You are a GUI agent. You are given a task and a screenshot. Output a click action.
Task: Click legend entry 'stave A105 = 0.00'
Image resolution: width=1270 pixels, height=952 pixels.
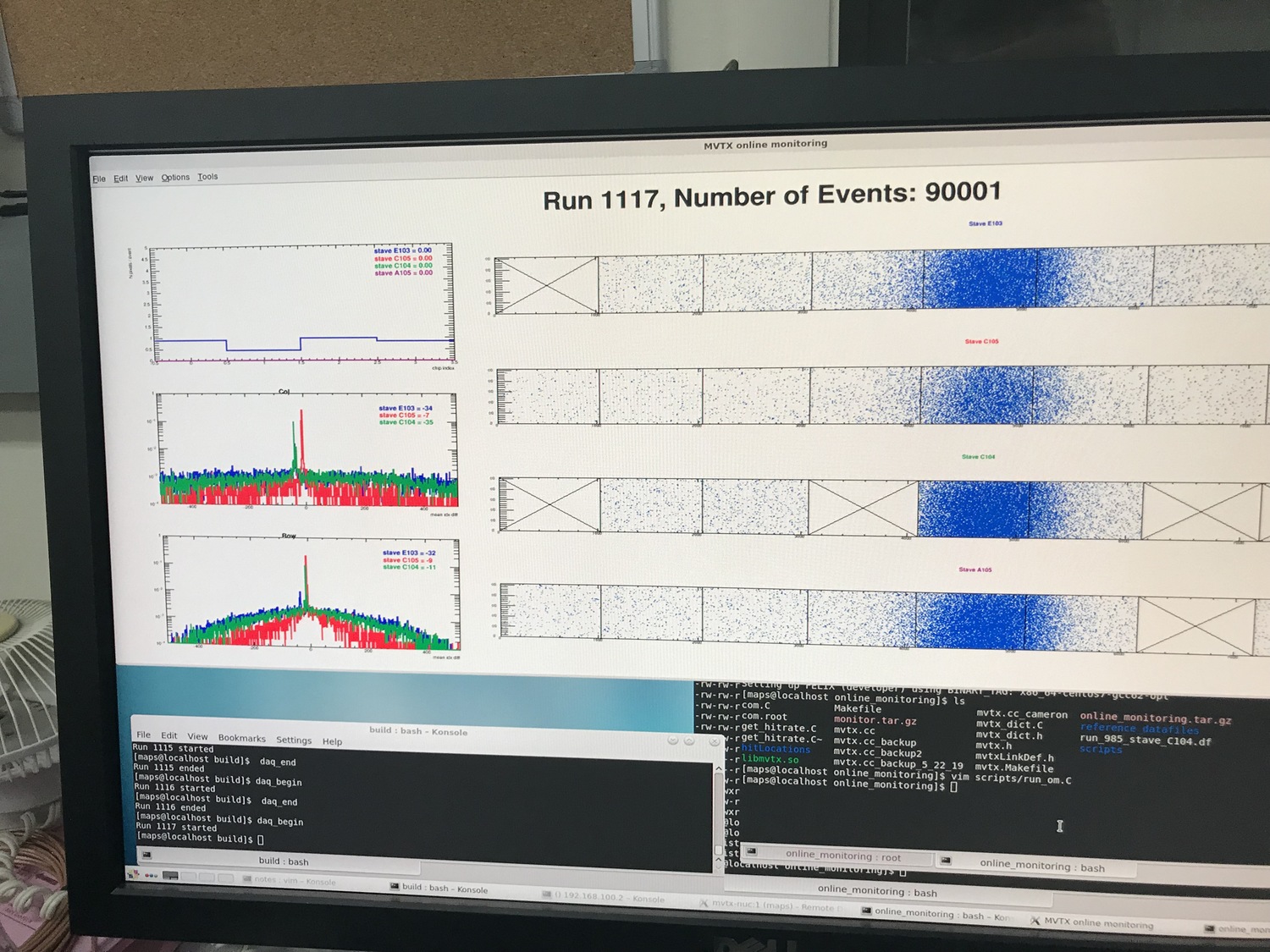tap(404, 272)
